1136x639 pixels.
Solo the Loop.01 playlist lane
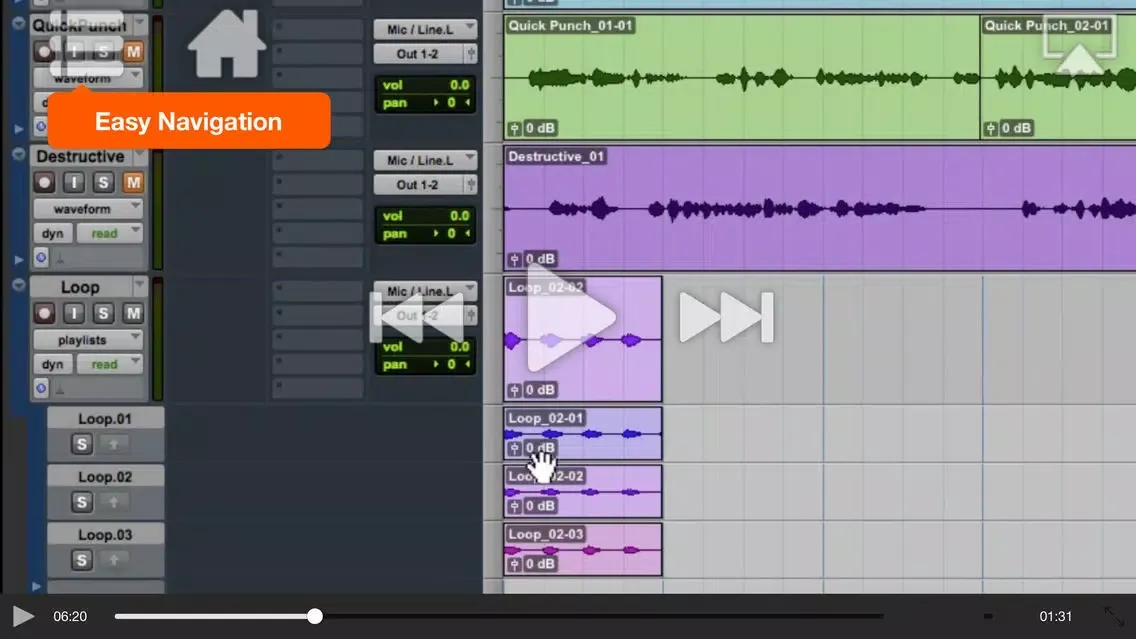(82, 444)
